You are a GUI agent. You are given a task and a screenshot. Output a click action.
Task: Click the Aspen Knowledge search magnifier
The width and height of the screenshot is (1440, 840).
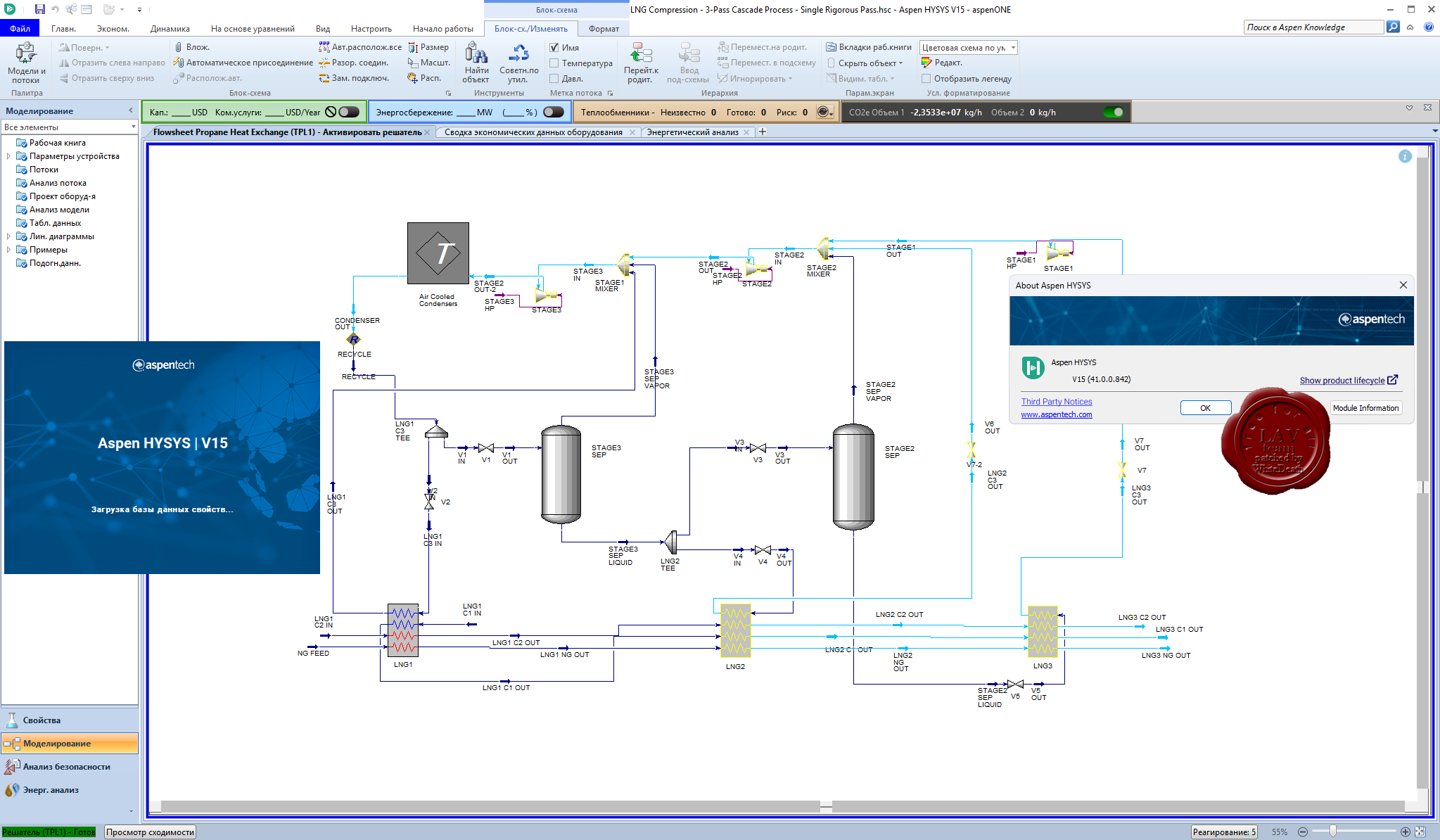point(1393,27)
